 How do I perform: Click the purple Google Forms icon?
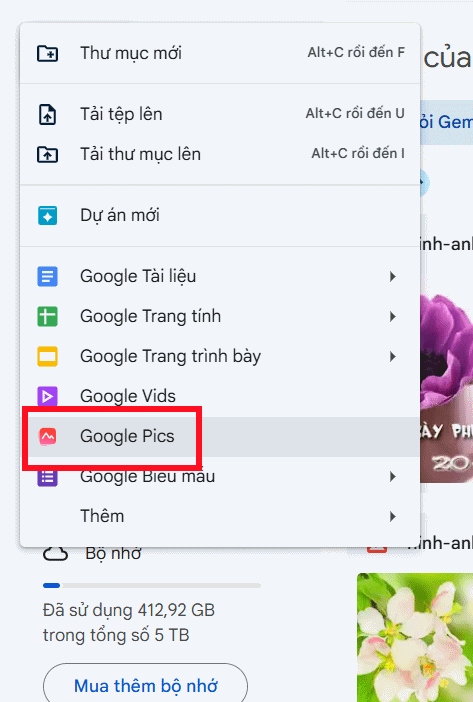(47, 476)
